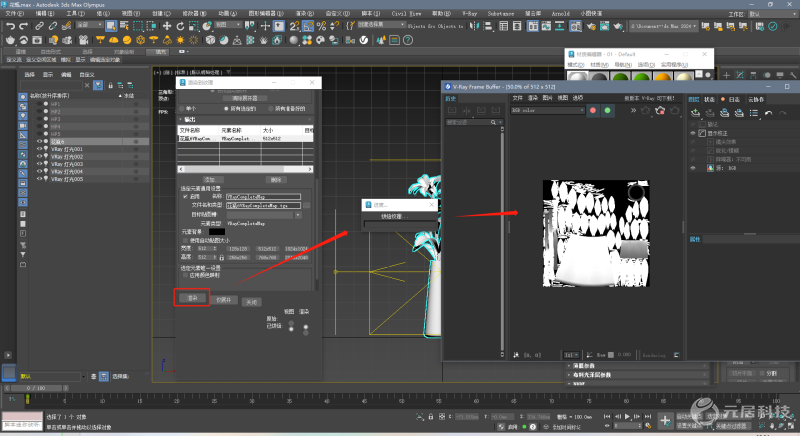Toggle the Angle Snap icon
Screen dimensions: 800x436
[308, 25]
